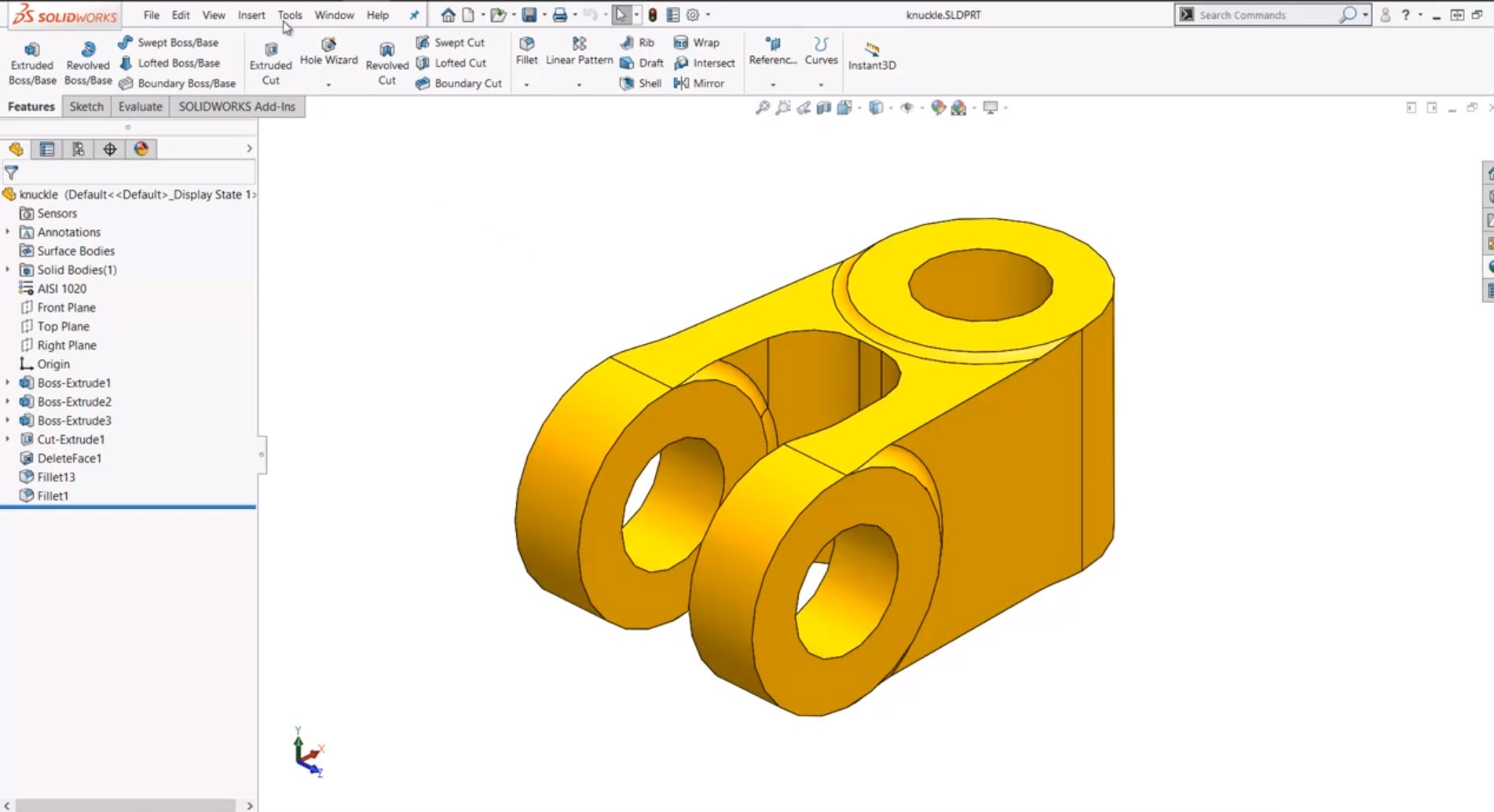Pin the menu bar with pushpin
Image resolution: width=1494 pixels, height=812 pixels.
pos(414,15)
